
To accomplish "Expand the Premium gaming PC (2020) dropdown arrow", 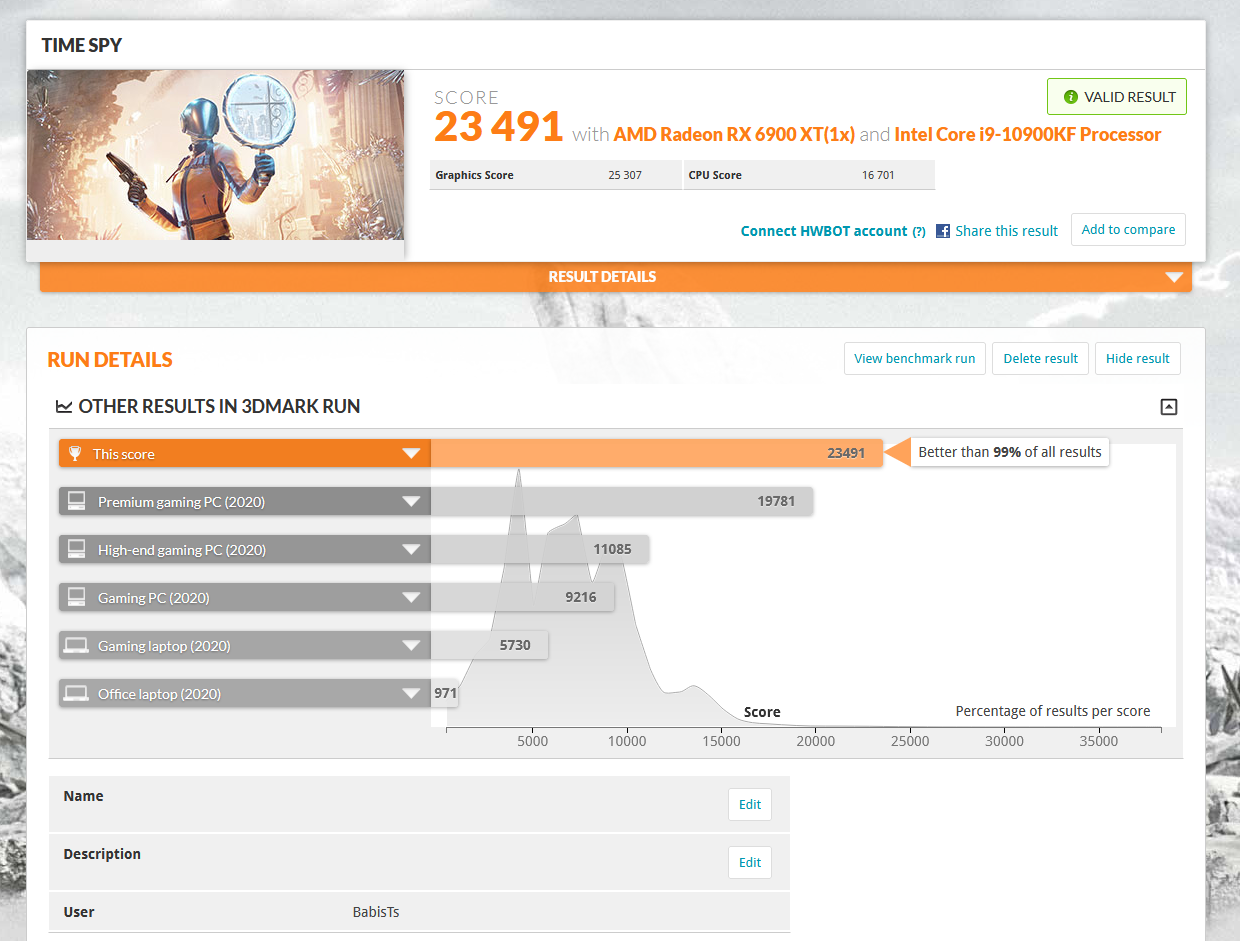I will click(x=411, y=502).
